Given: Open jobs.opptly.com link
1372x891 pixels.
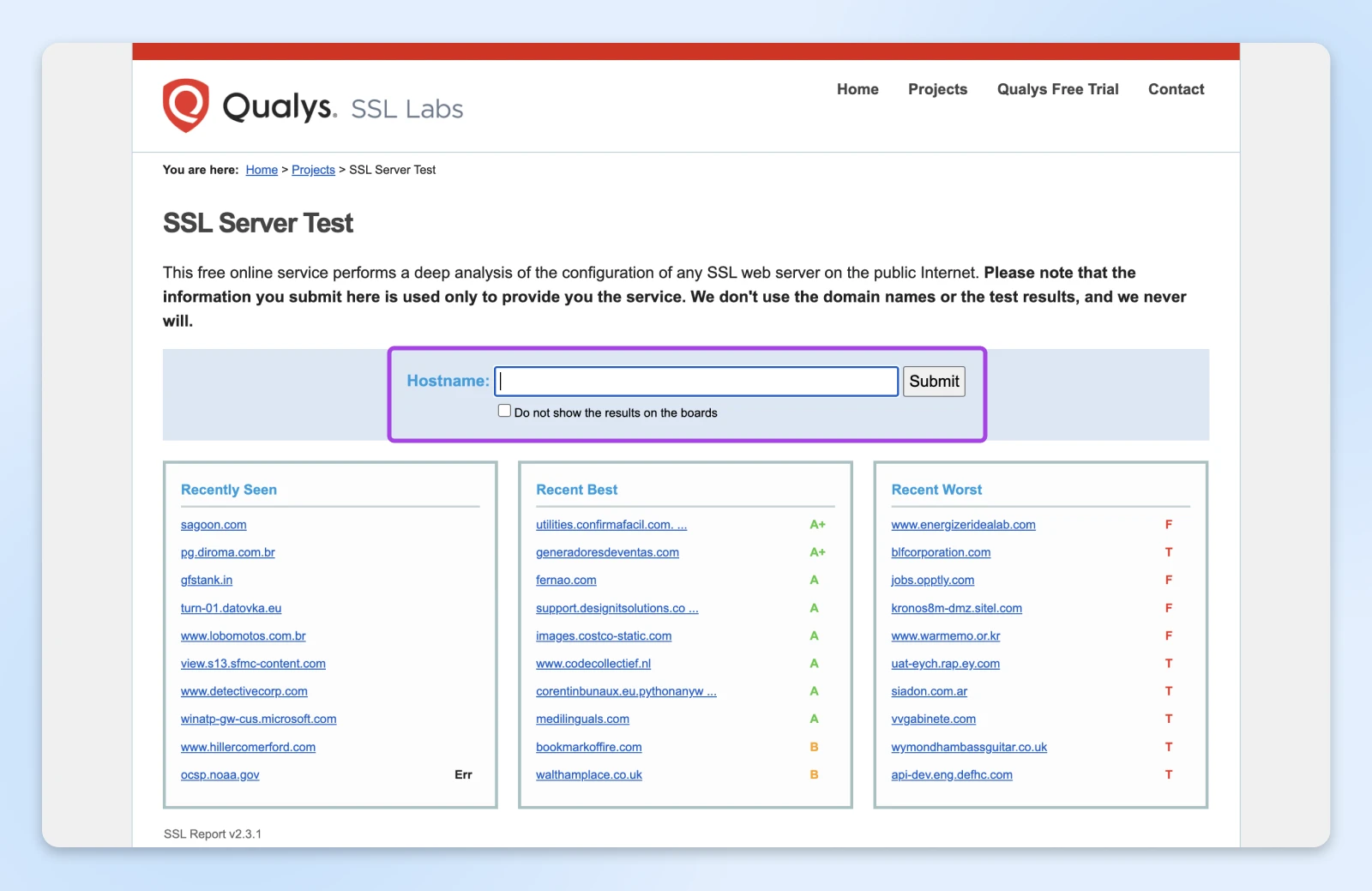Looking at the screenshot, I should pos(933,581).
